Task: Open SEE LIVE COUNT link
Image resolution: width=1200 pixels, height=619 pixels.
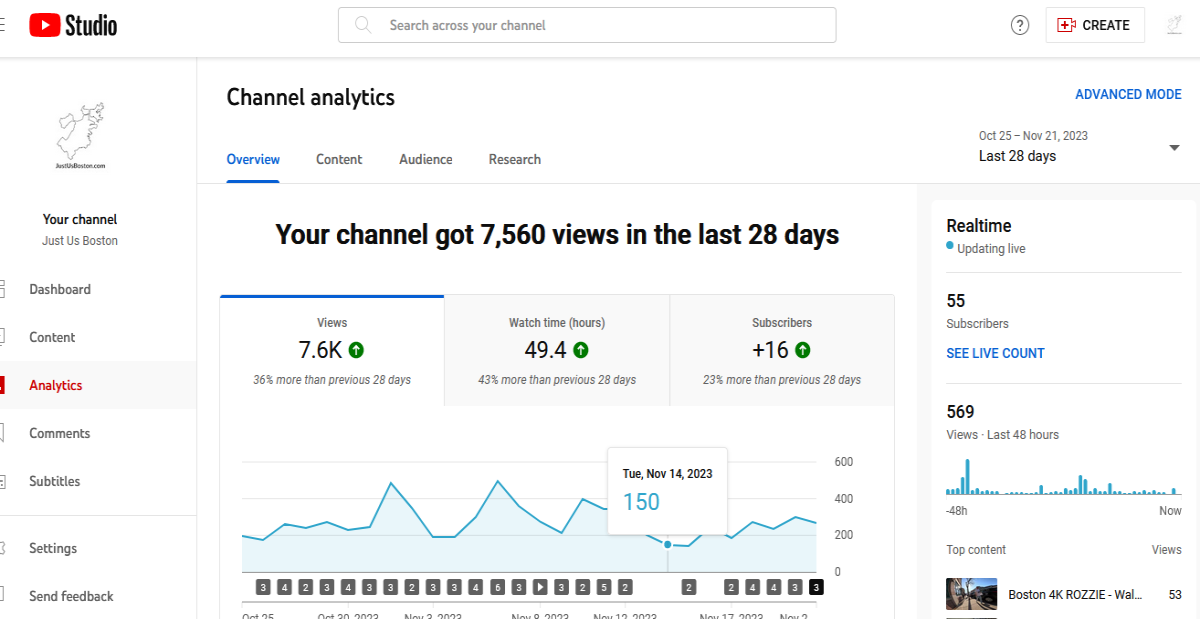Action: (x=995, y=353)
